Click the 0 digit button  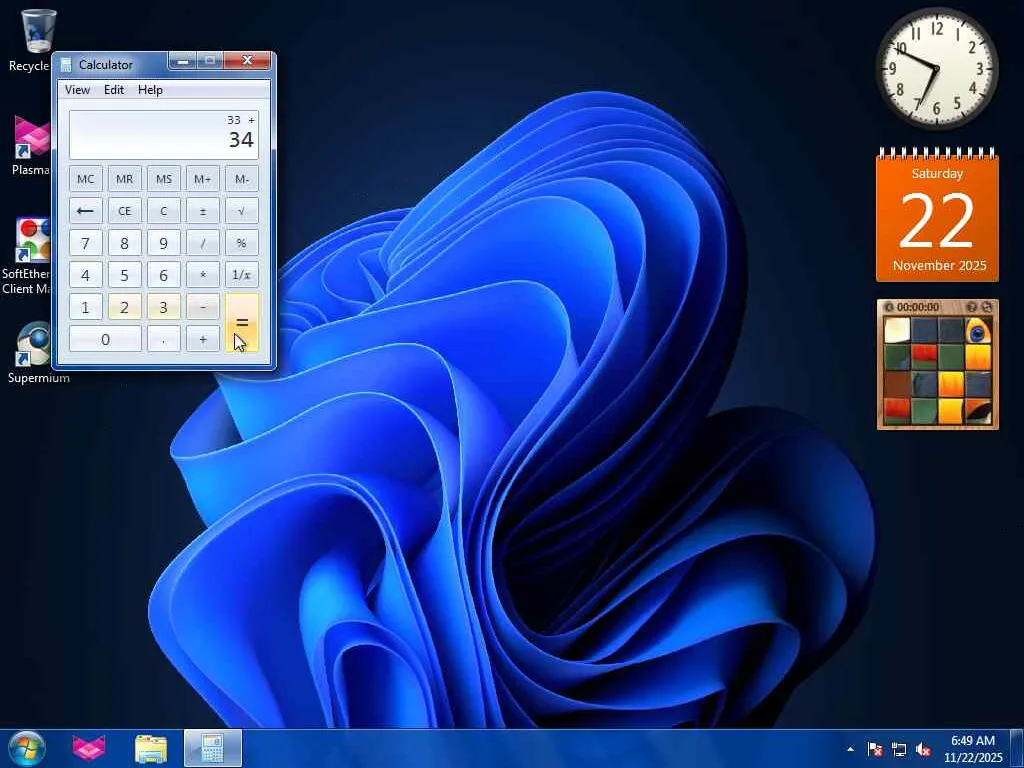coord(105,339)
